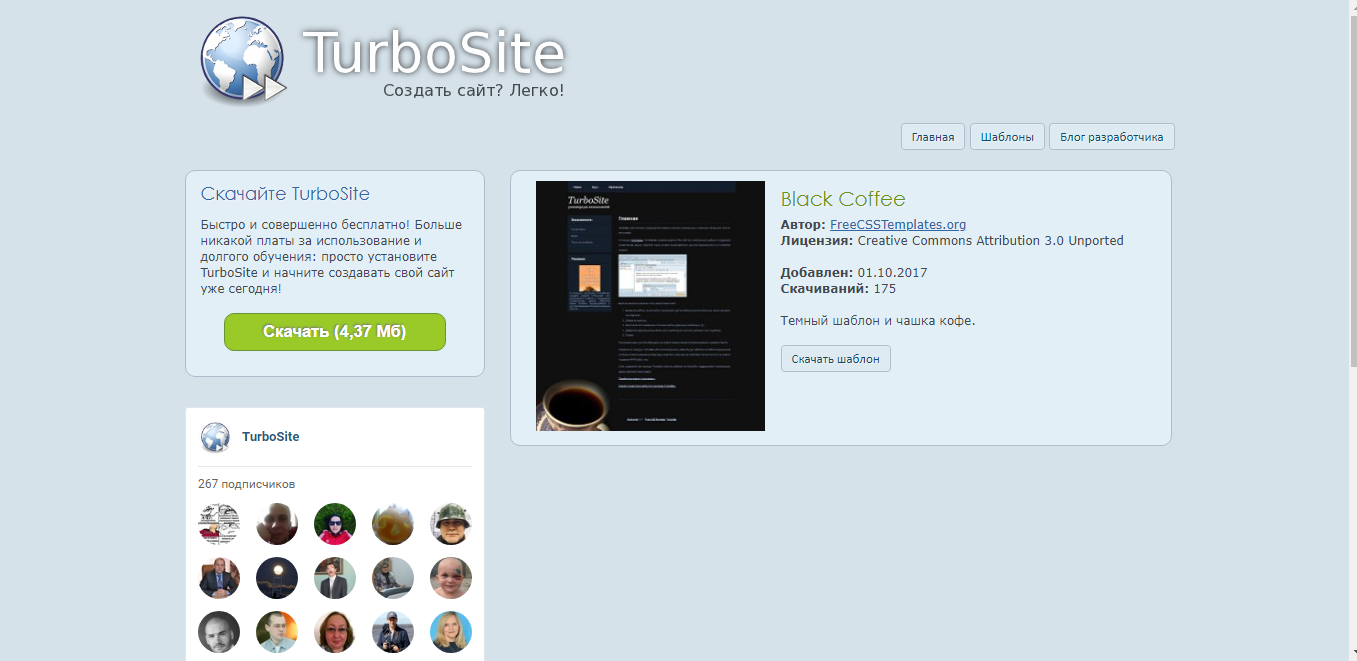
Task: Click the avatar with red background and sunglasses
Action: [x=335, y=523]
